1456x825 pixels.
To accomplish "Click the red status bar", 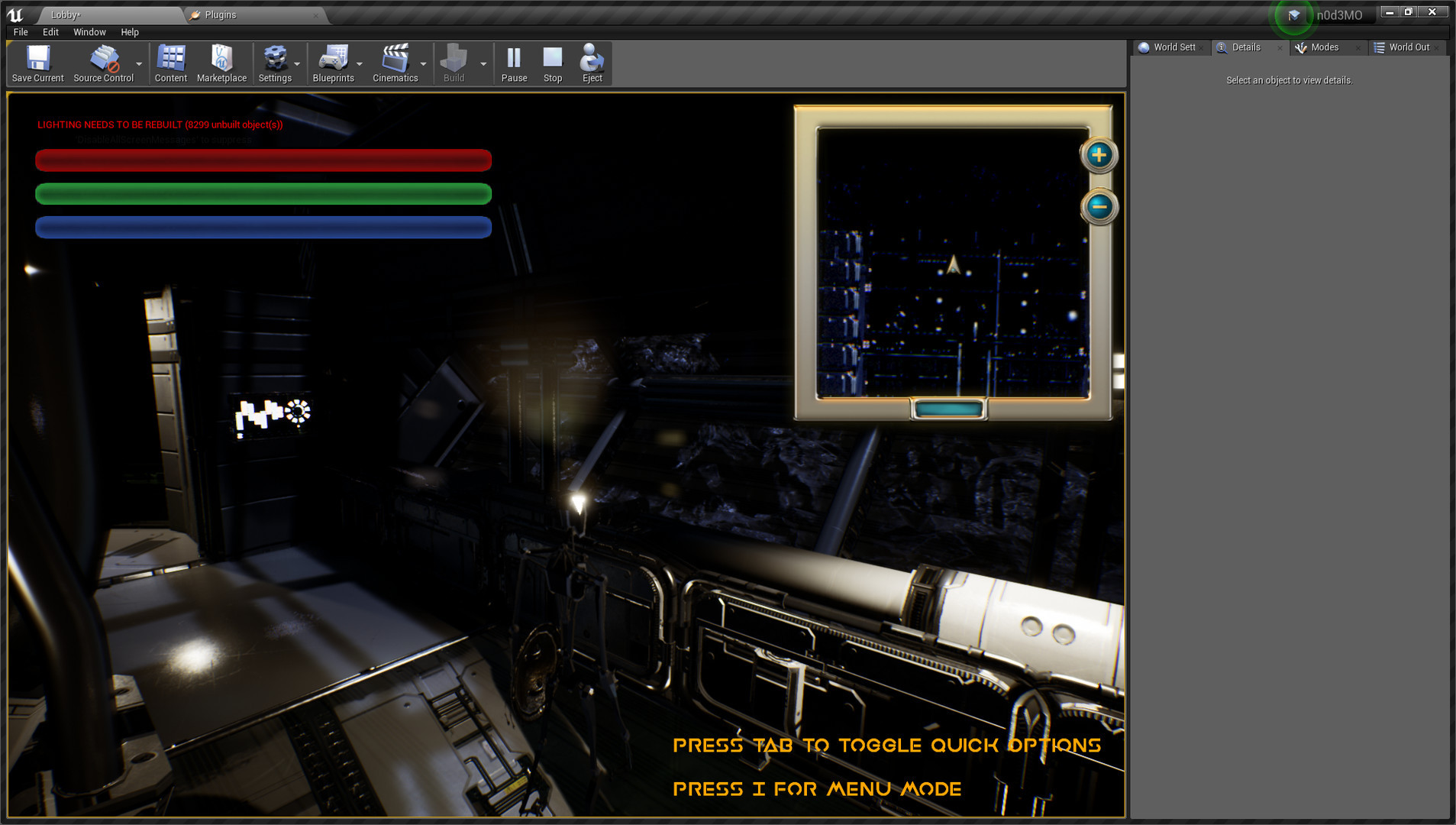I will tap(263, 160).
